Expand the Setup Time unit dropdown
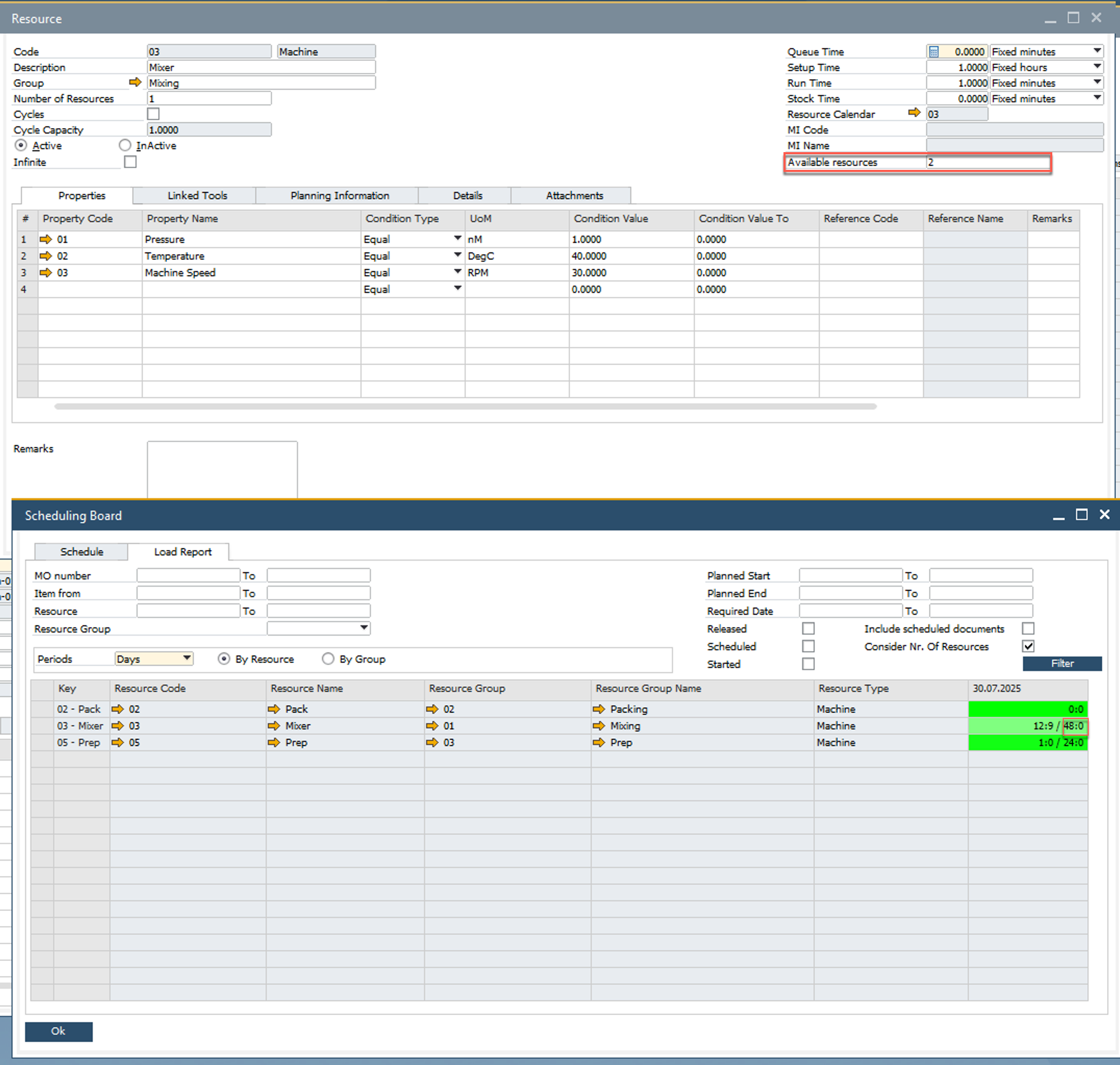Viewport: 1120px width, 1065px height. point(1097,66)
